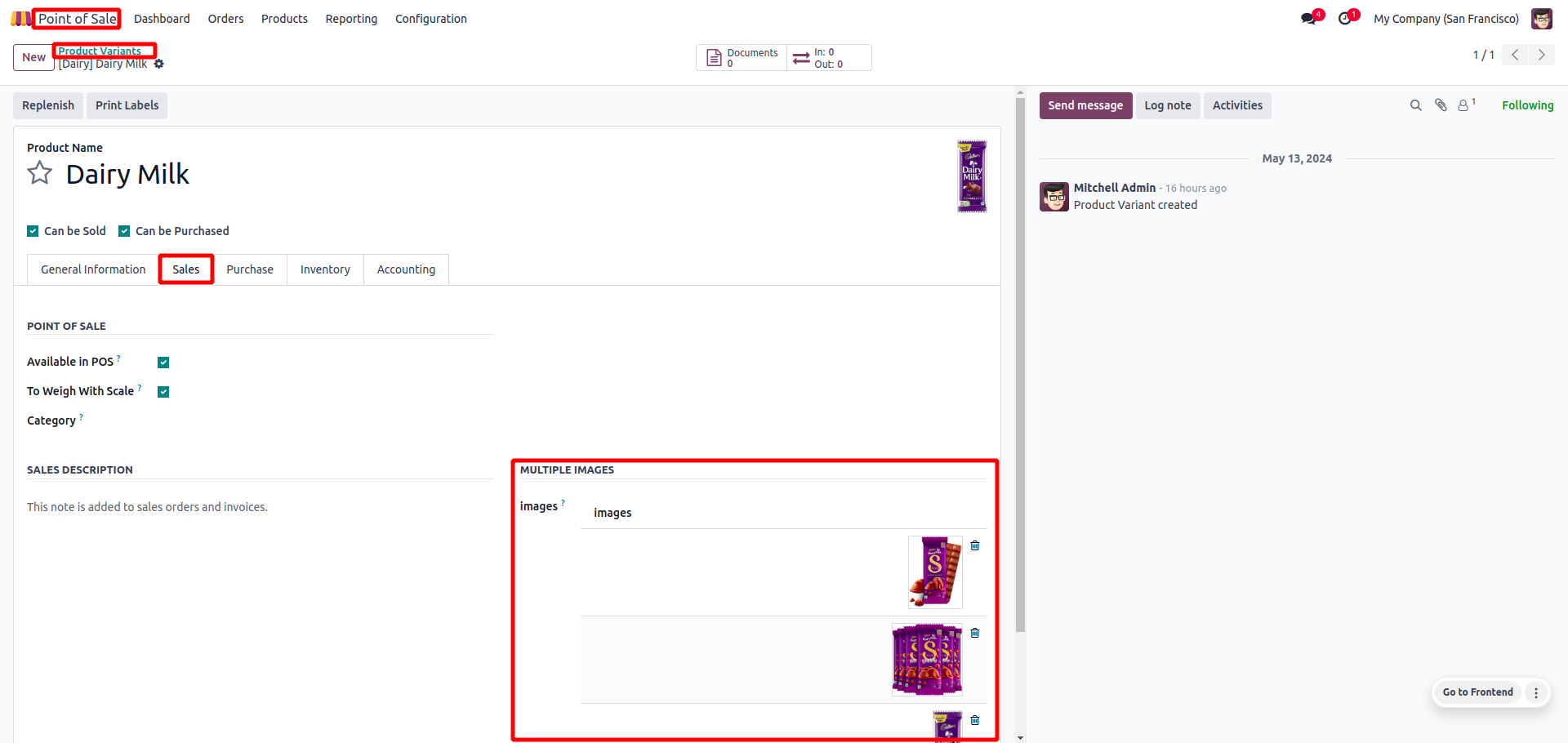Click the New button
This screenshot has width=1568, height=743.
33,57
